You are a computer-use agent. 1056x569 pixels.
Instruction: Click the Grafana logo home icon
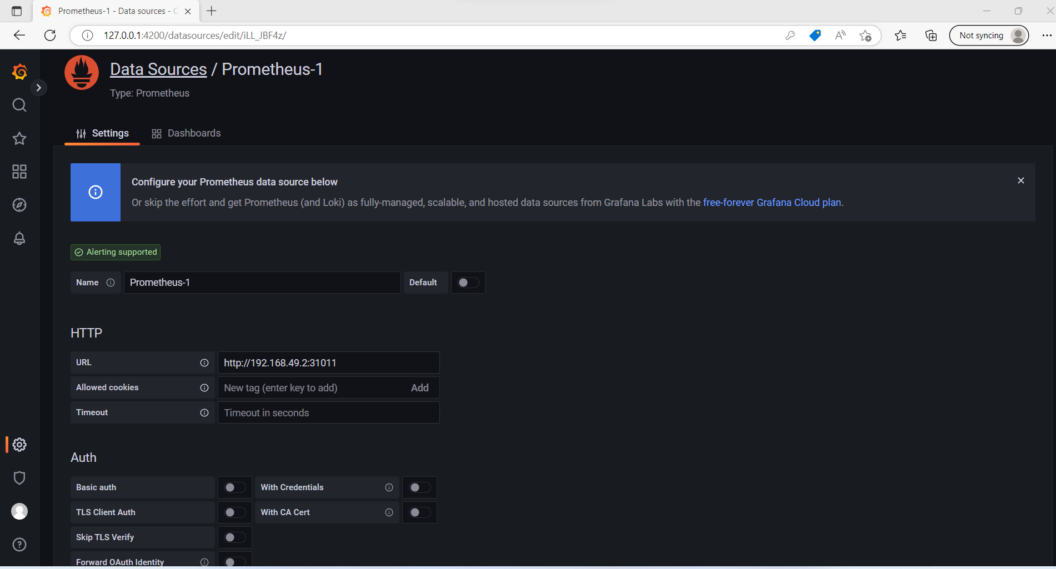coord(19,72)
